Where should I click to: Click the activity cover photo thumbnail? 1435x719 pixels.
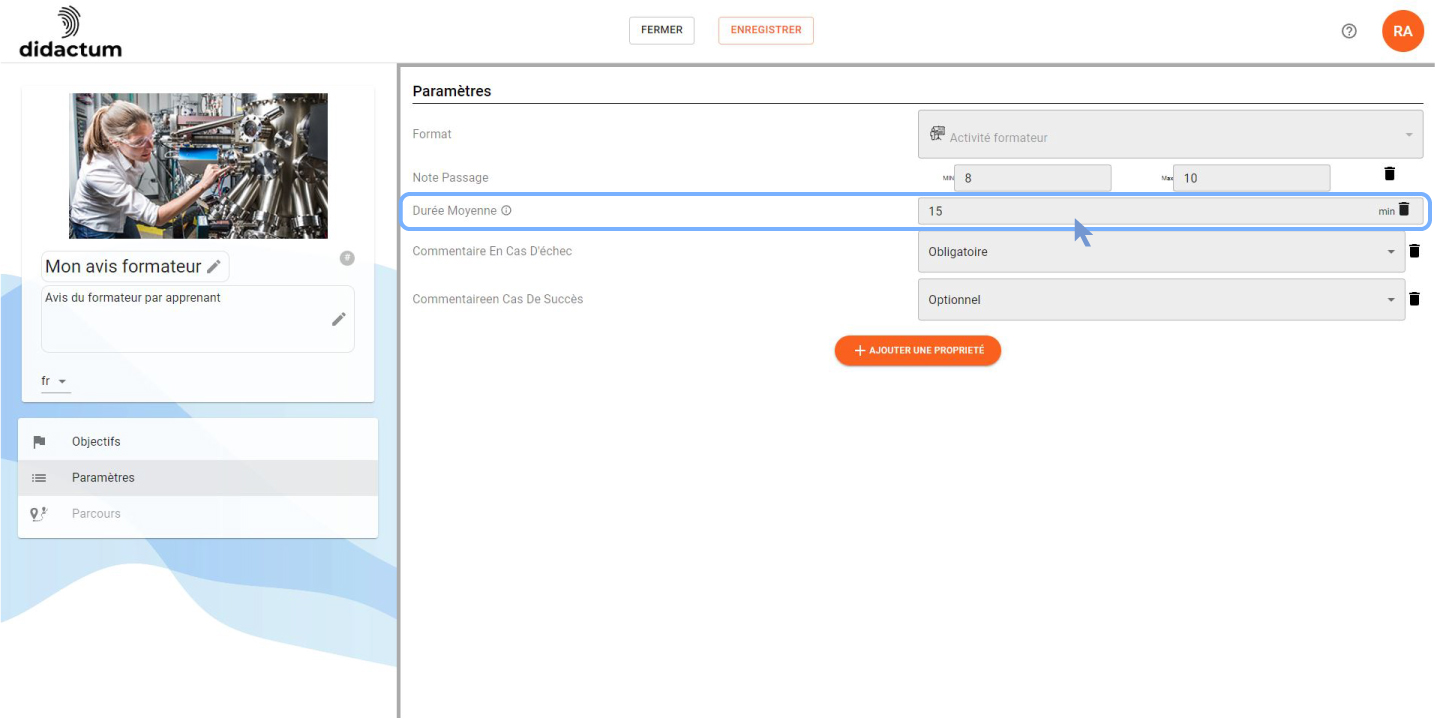point(198,166)
